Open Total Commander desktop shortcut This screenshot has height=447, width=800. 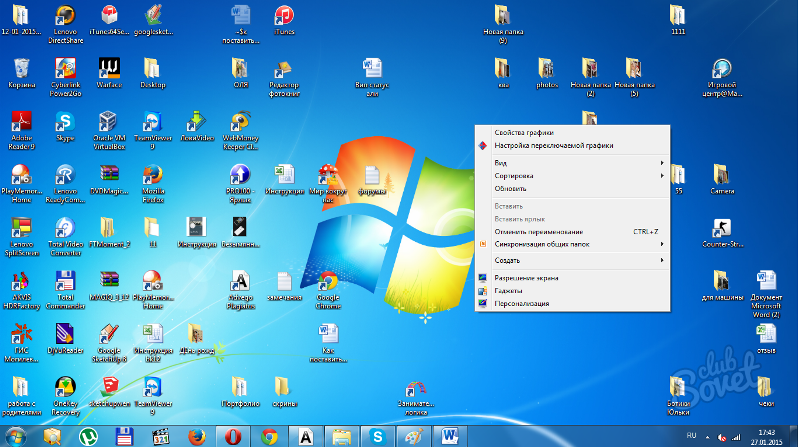(65, 282)
